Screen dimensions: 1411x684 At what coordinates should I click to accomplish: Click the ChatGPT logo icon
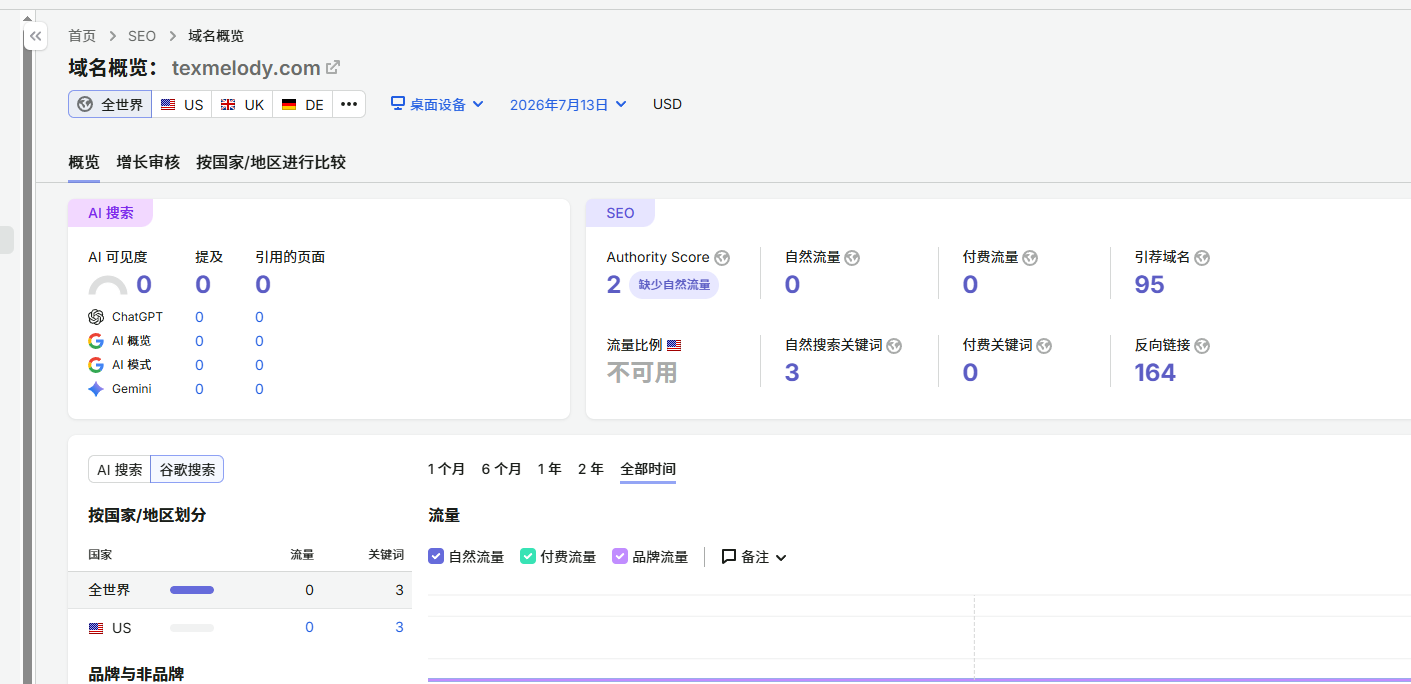coord(96,317)
